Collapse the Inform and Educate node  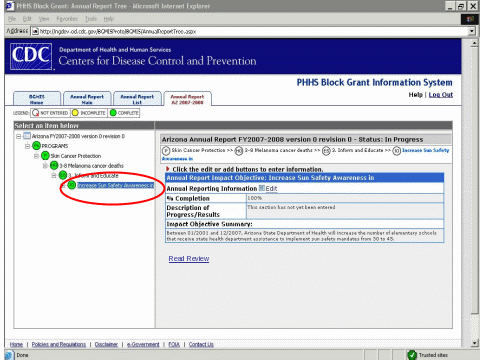click(54, 175)
